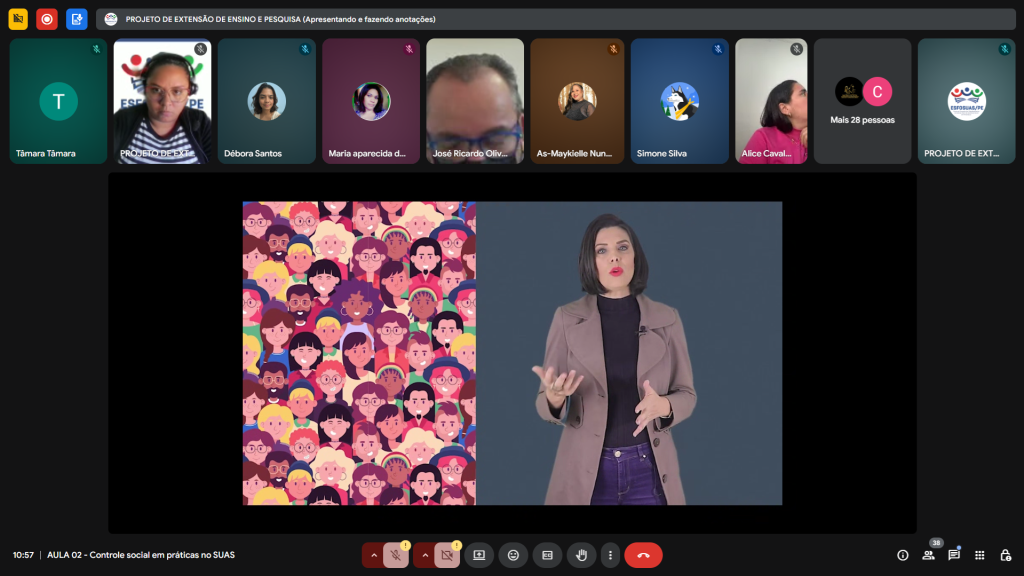
Task: Raise hand in the meeting
Action: (581, 555)
